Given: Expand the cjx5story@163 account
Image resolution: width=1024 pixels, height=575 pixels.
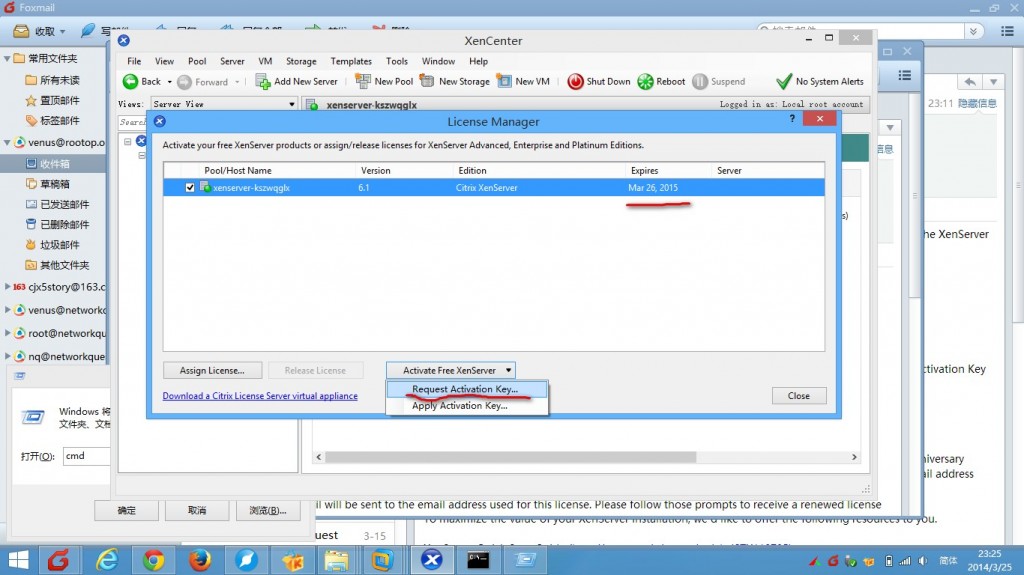Looking at the screenshot, I should point(7,286).
